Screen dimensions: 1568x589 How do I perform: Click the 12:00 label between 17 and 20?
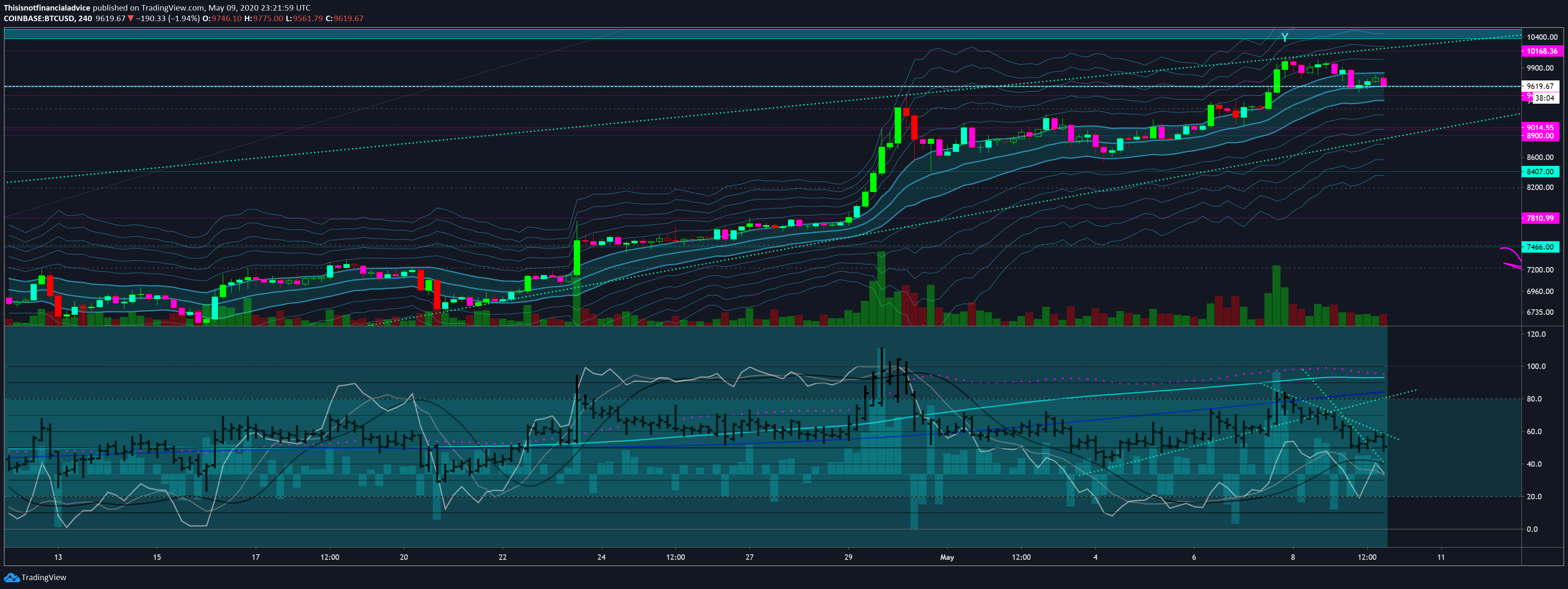coord(330,557)
